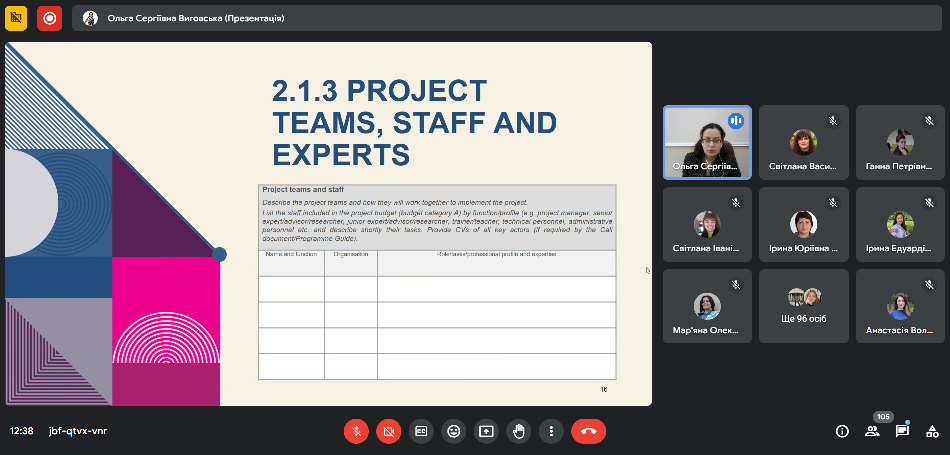Screen dimensions: 950x455
Task: Click the clock time 12:38
Action: 21,431
